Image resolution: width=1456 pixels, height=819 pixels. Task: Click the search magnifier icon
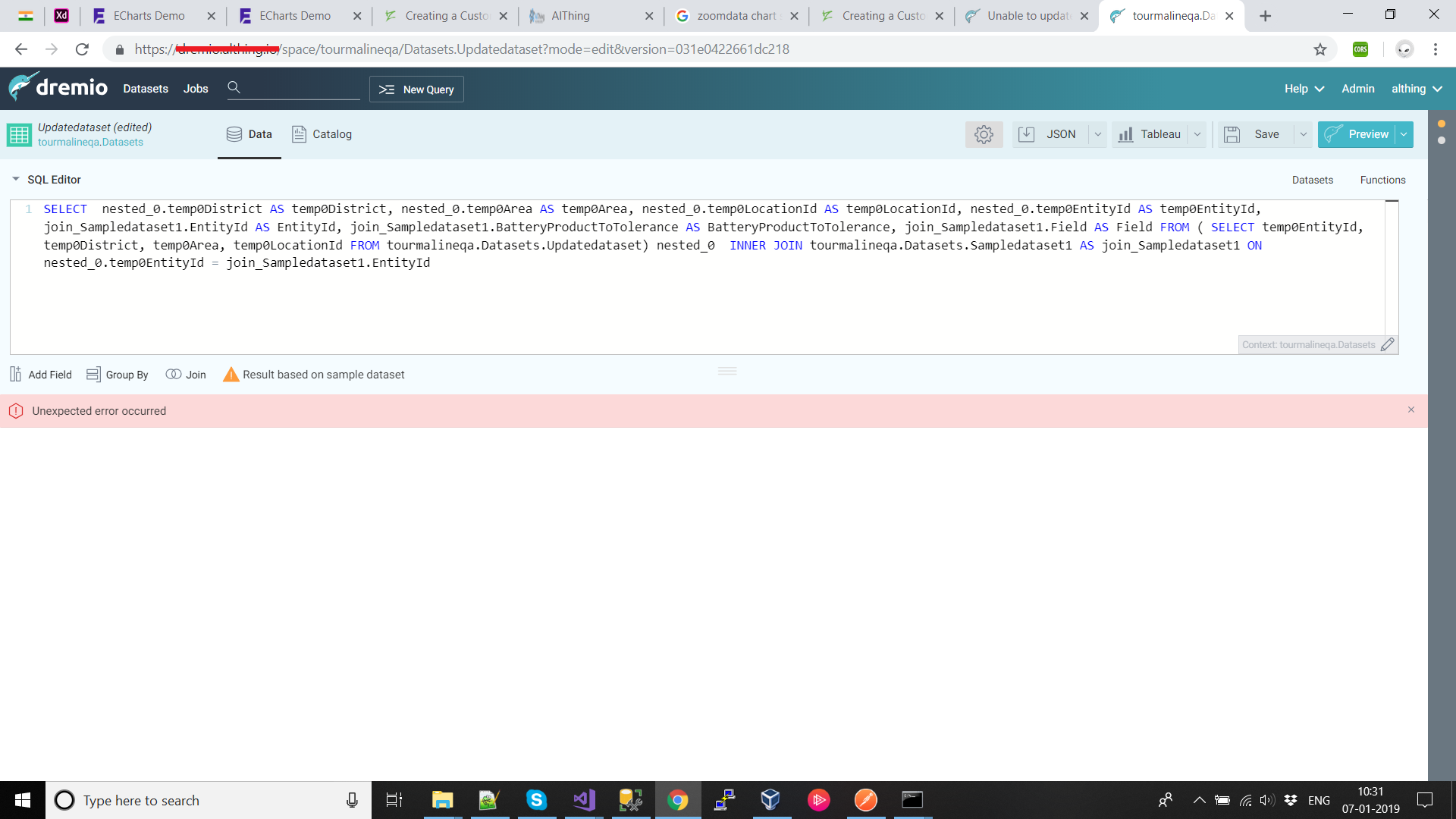click(x=234, y=88)
